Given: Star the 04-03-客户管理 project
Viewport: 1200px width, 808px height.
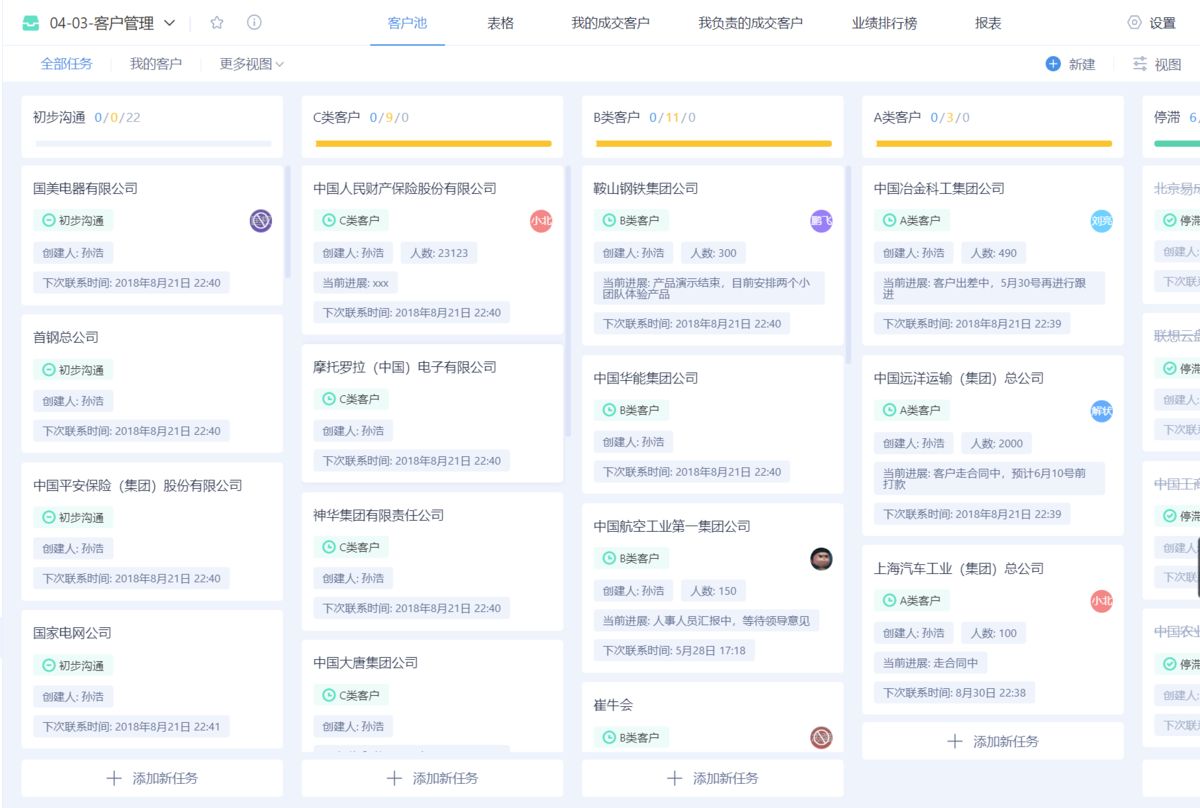Looking at the screenshot, I should pos(217,23).
